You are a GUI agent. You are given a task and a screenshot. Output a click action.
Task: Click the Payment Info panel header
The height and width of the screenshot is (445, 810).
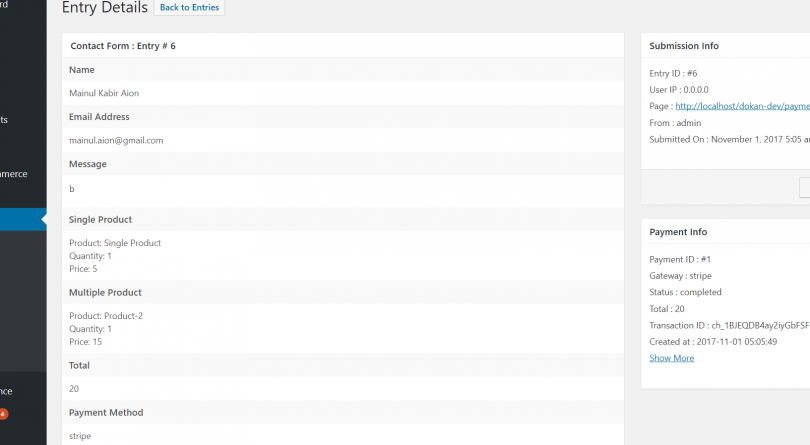(x=680, y=232)
